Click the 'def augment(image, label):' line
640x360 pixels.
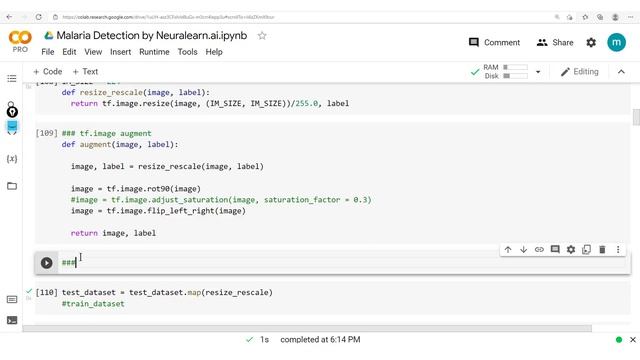120,144
